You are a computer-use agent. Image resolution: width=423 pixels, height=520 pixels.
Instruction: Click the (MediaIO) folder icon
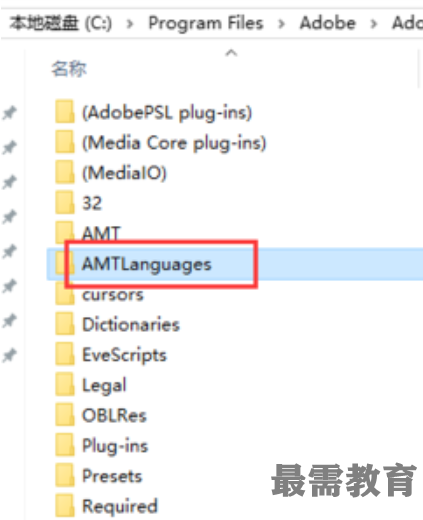65,172
